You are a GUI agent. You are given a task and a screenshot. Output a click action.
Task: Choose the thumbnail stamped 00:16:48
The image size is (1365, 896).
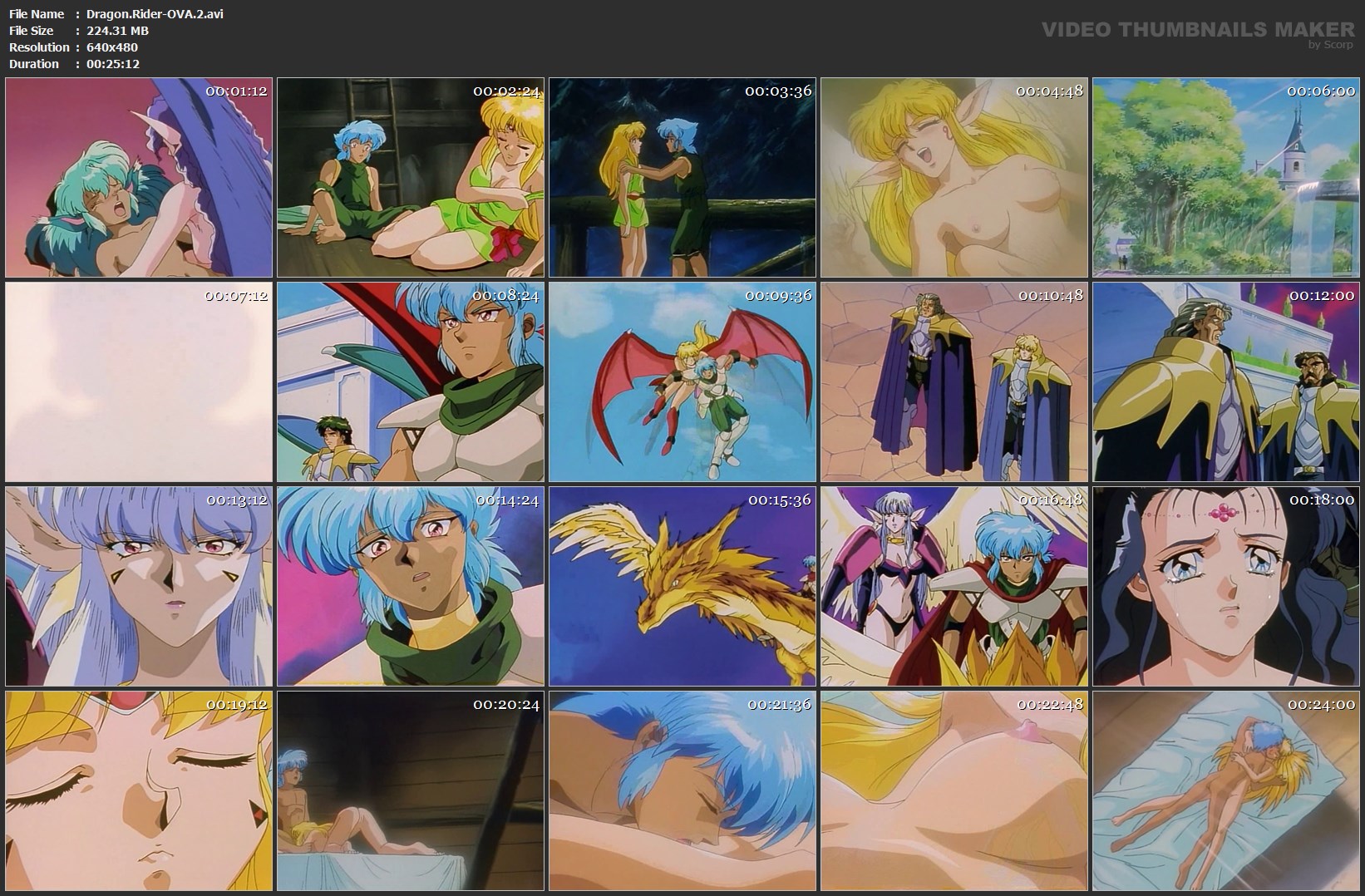pyautogui.click(x=954, y=587)
